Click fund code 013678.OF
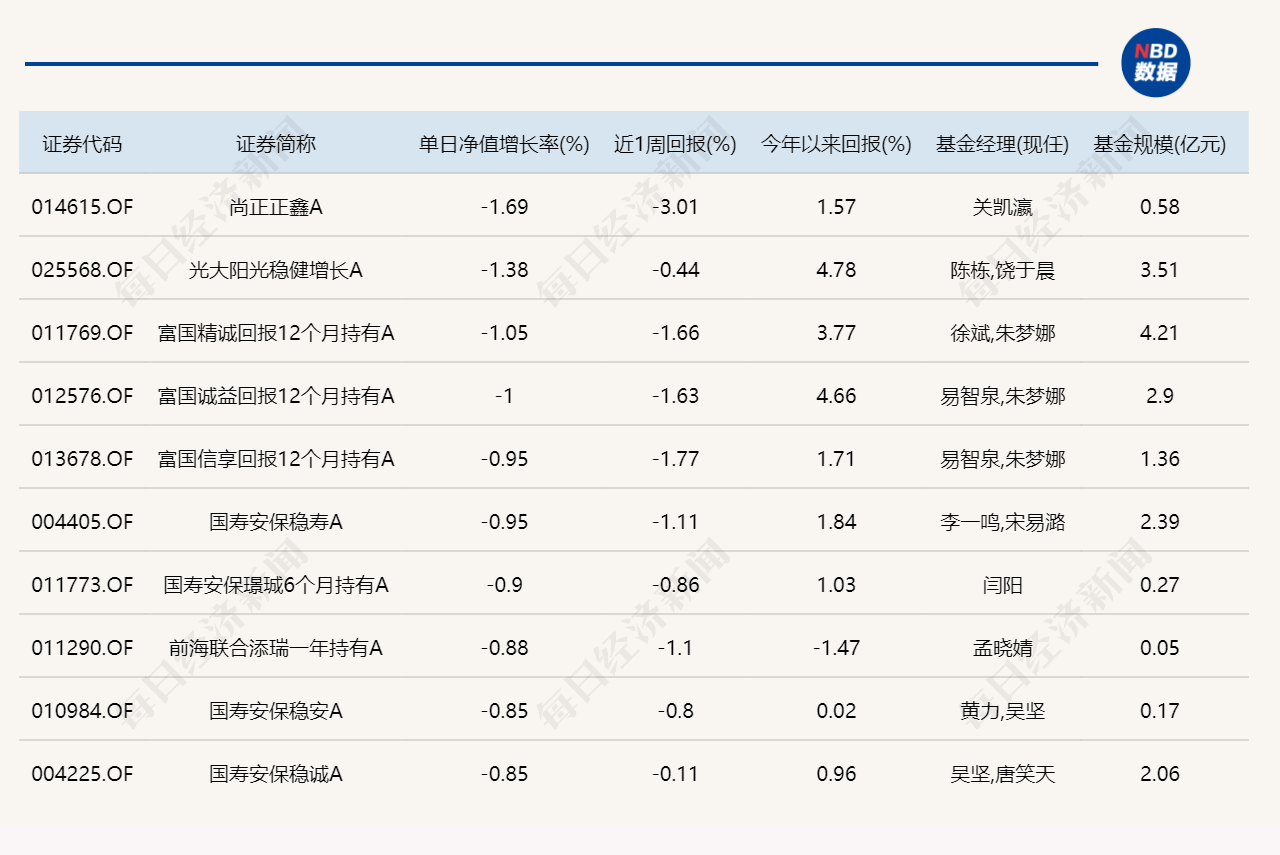Viewport: 1280px width, 855px height. (82, 459)
